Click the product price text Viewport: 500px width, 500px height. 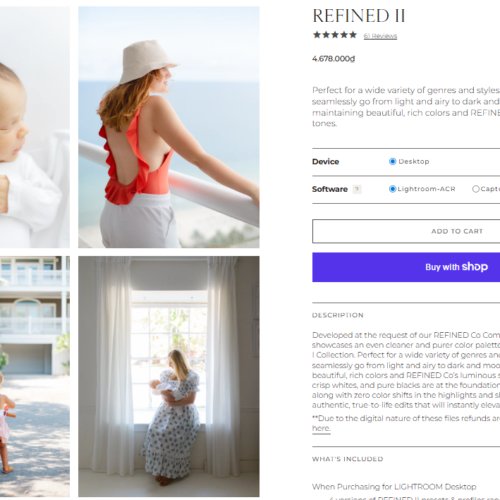point(334,59)
